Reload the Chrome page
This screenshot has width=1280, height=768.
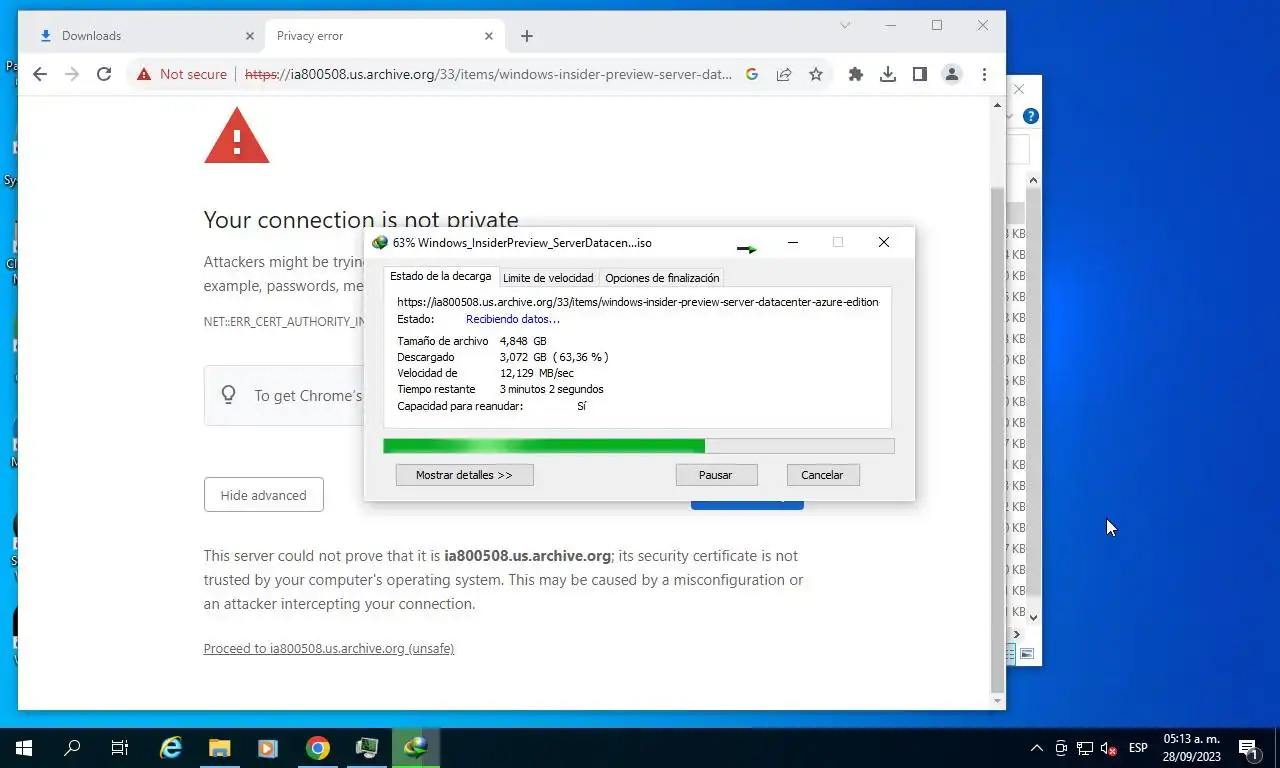[x=104, y=74]
